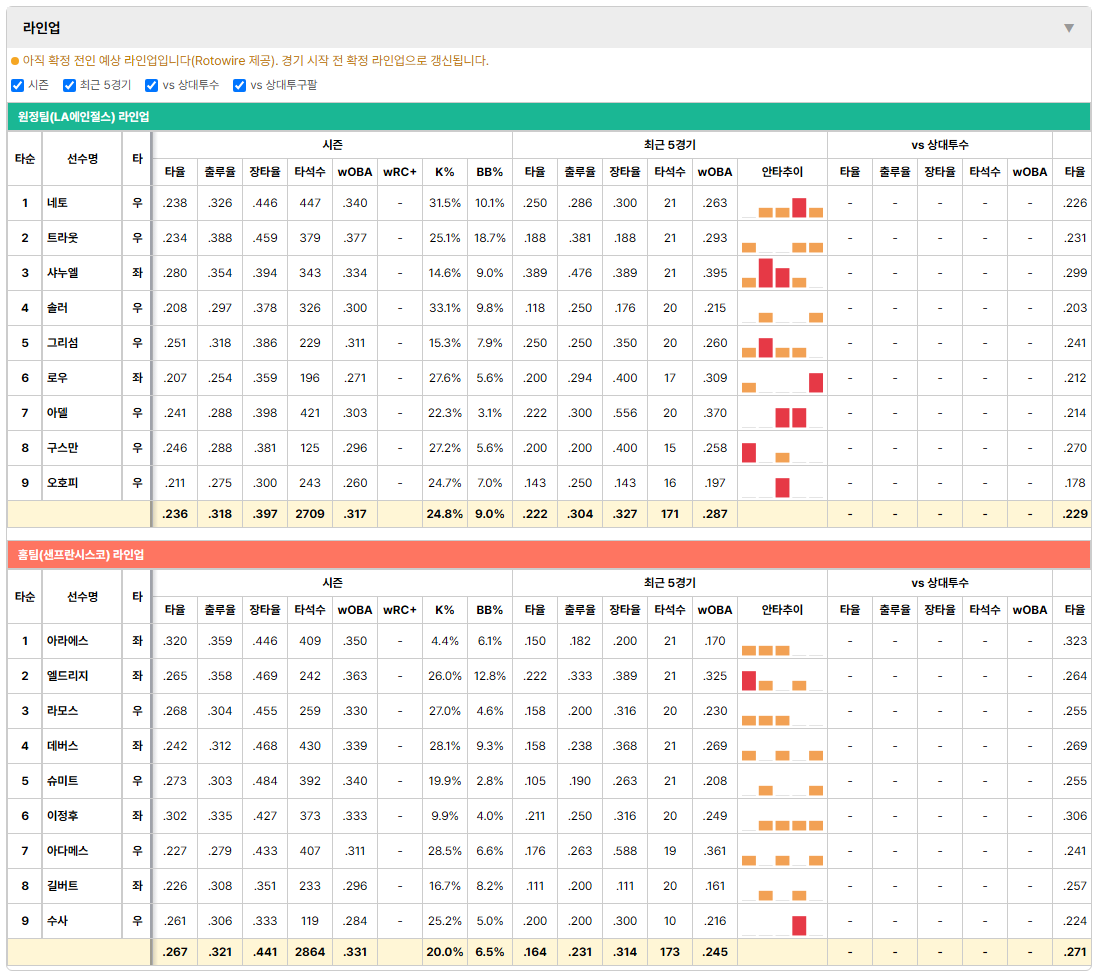Screen dimensions: 1098x977
Task: Click 엘드리지's hit trend chart
Action: [782, 677]
